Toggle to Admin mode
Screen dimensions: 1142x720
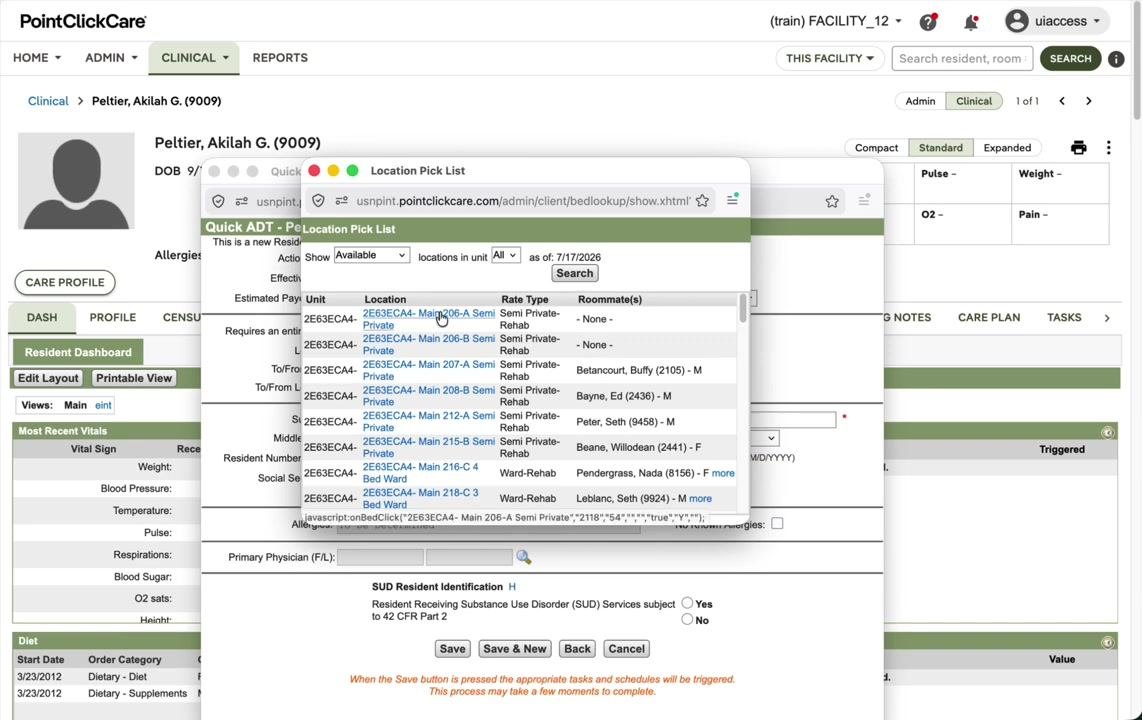tap(920, 101)
